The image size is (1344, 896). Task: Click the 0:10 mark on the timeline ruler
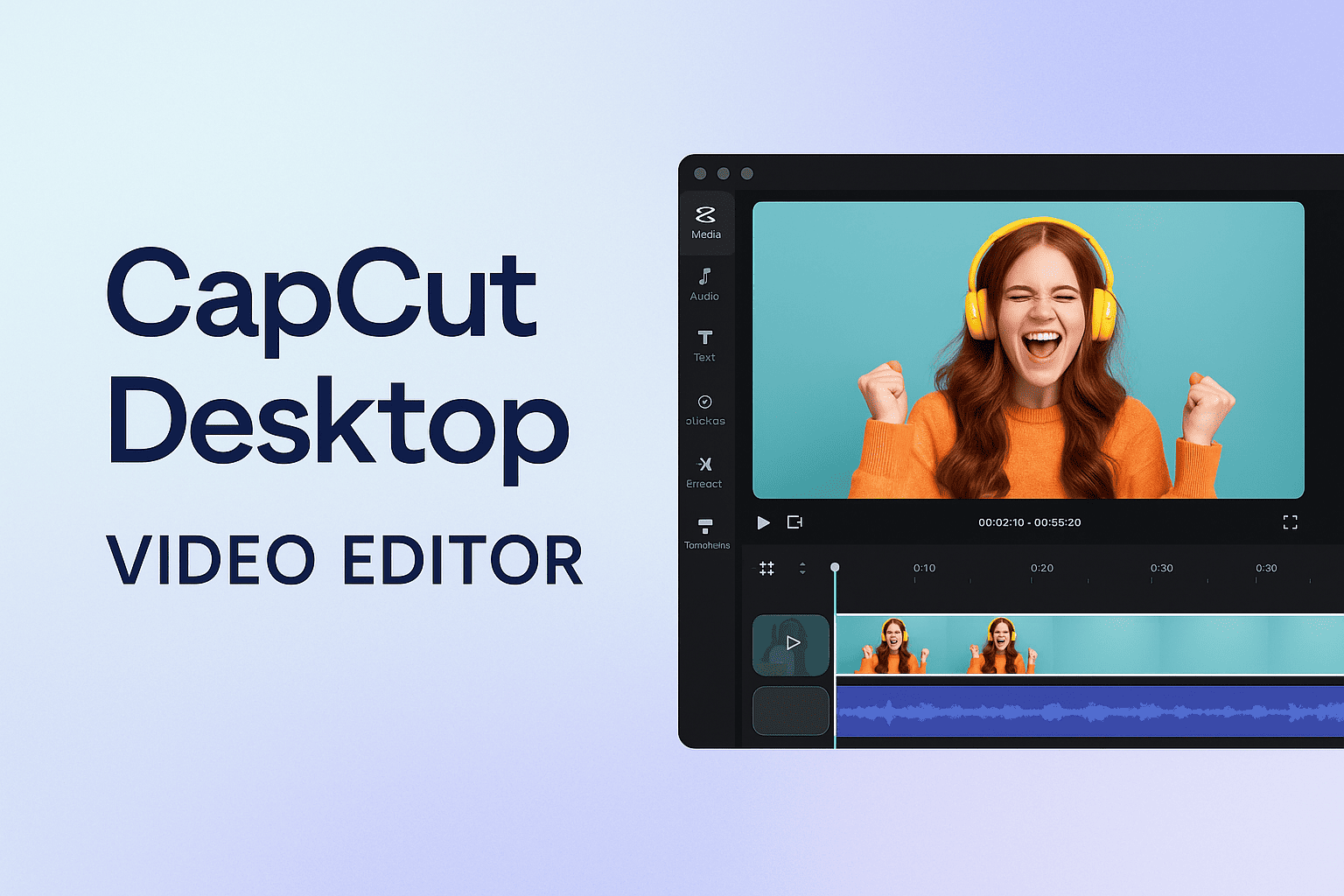pyautogui.click(x=925, y=568)
